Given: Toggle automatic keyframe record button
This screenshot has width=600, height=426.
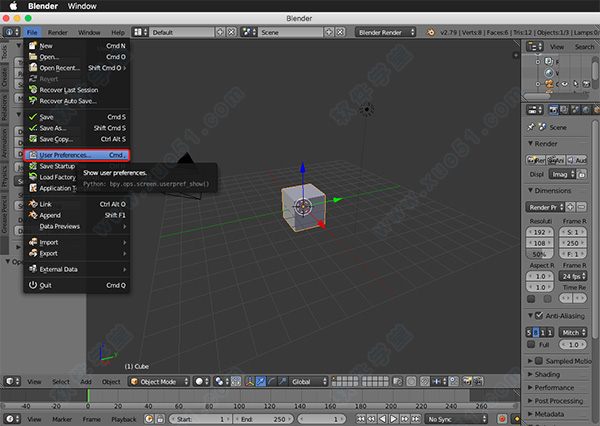Looking at the screenshot, I should (x=502, y=419).
